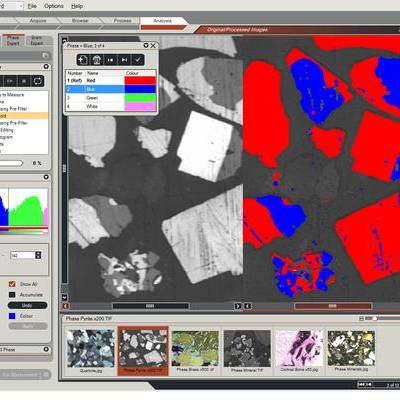Image resolution: width=400 pixels, height=400 pixels.
Task: Click the Run Measurement button
Action: [24, 374]
